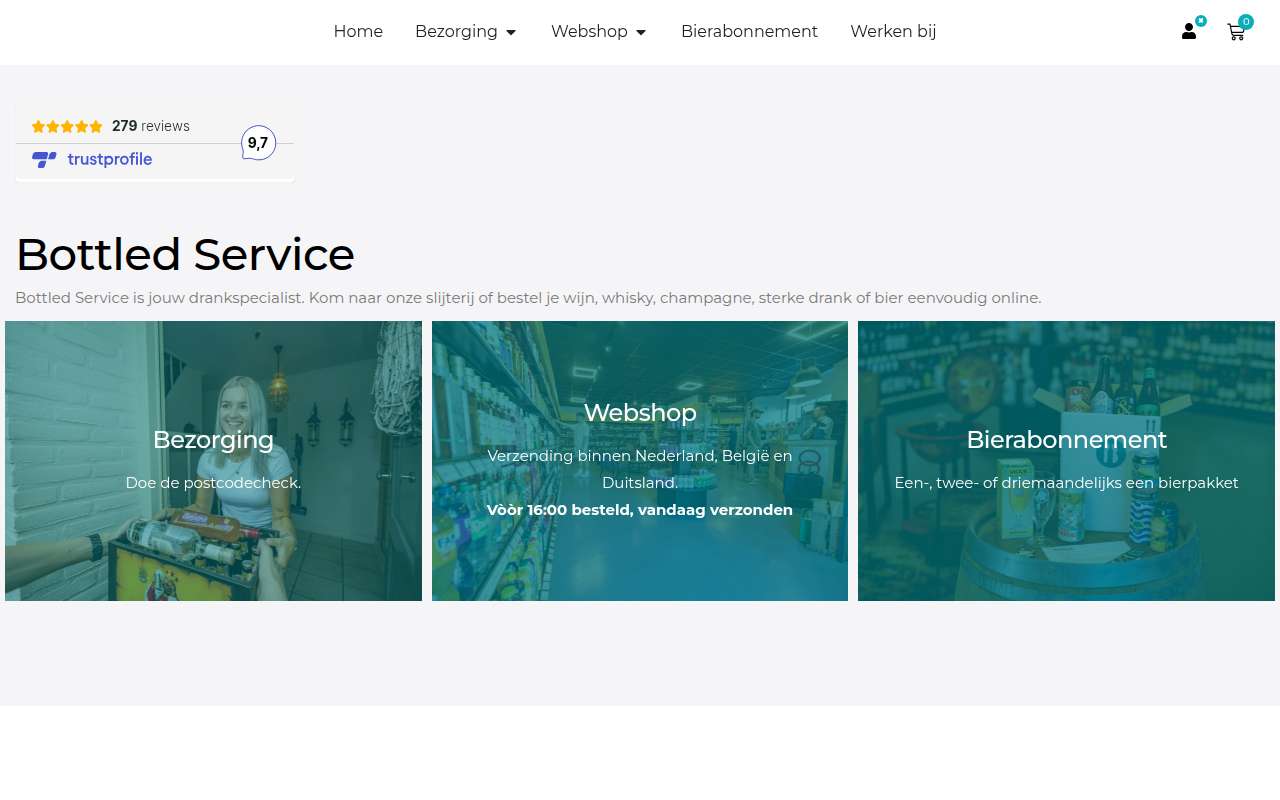Image resolution: width=1280 pixels, height=800 pixels.
Task: Go to the Home menu item
Action: 358,31
